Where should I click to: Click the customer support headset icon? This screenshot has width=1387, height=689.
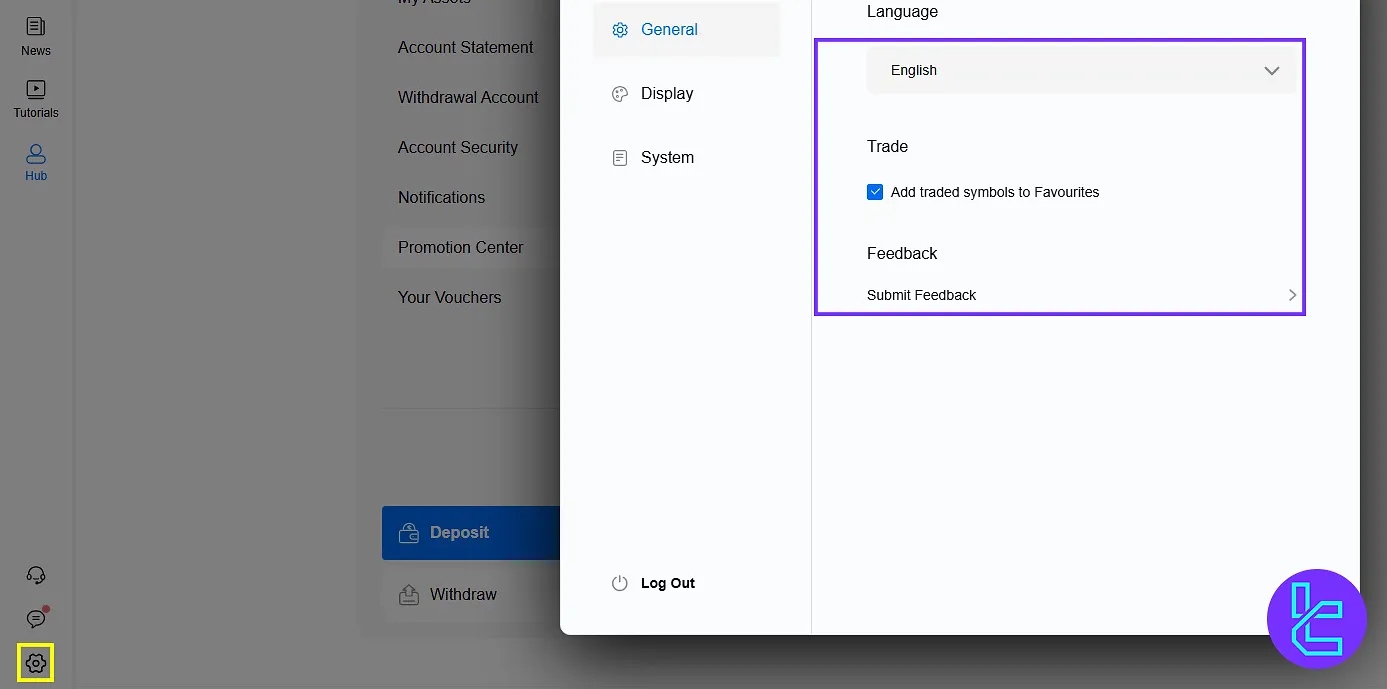(36, 575)
